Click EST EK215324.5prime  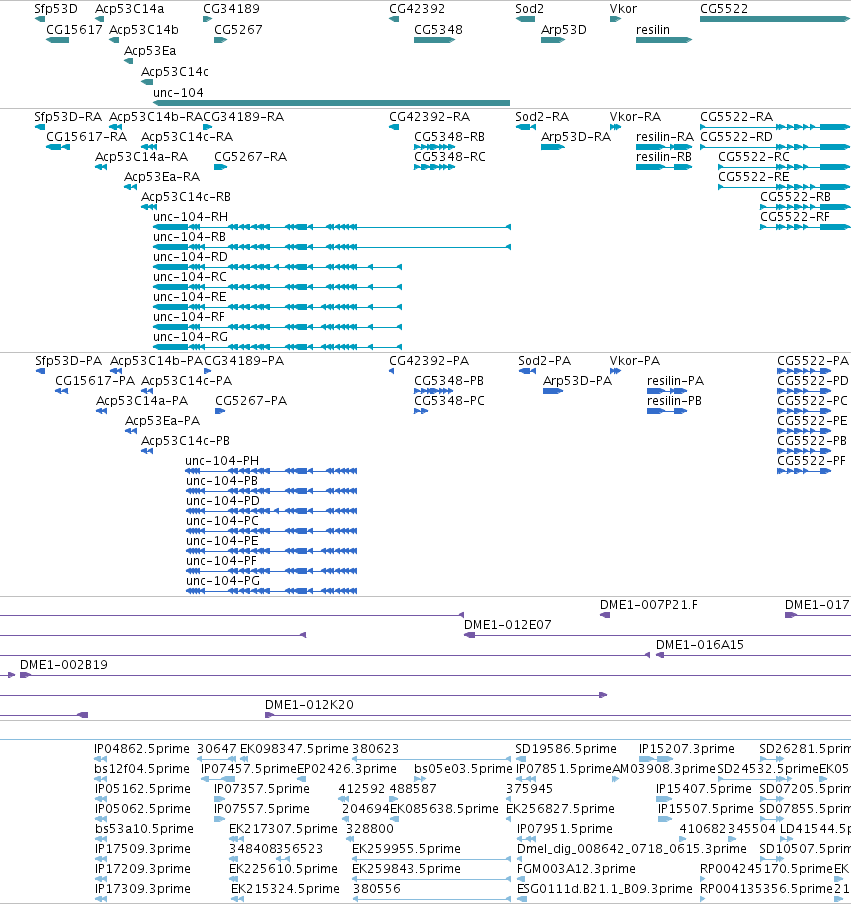(237, 899)
